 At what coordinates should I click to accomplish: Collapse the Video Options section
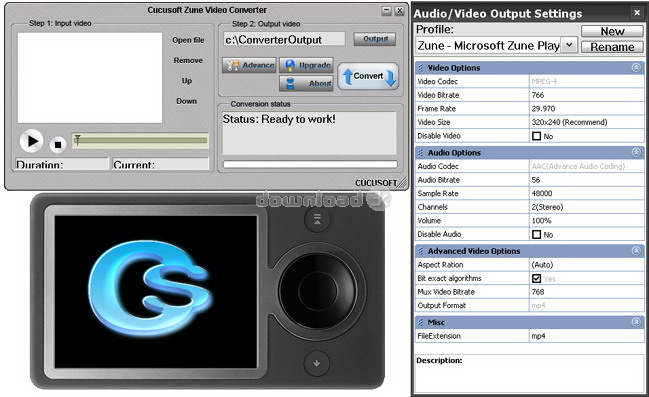pos(636,67)
